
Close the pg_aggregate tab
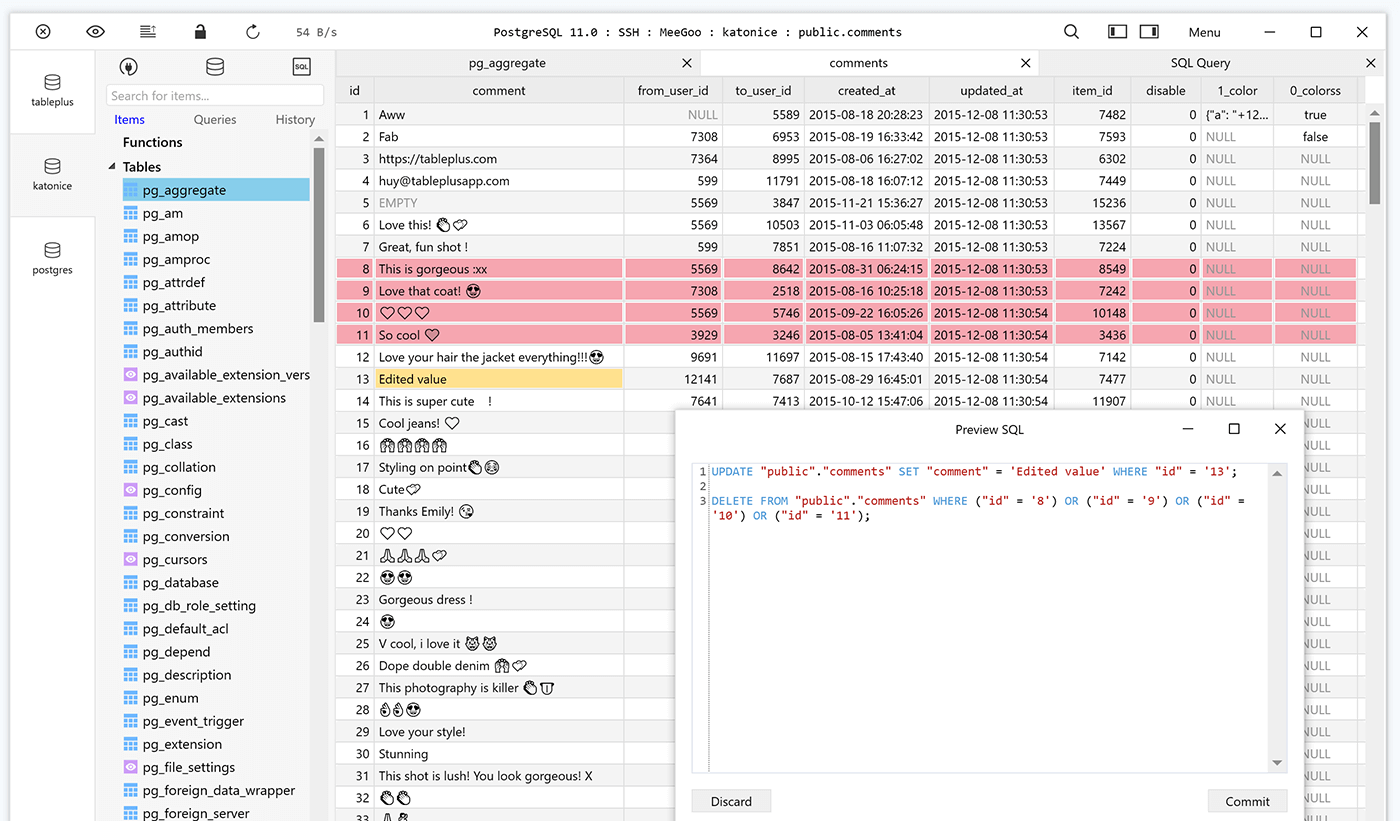tap(687, 63)
